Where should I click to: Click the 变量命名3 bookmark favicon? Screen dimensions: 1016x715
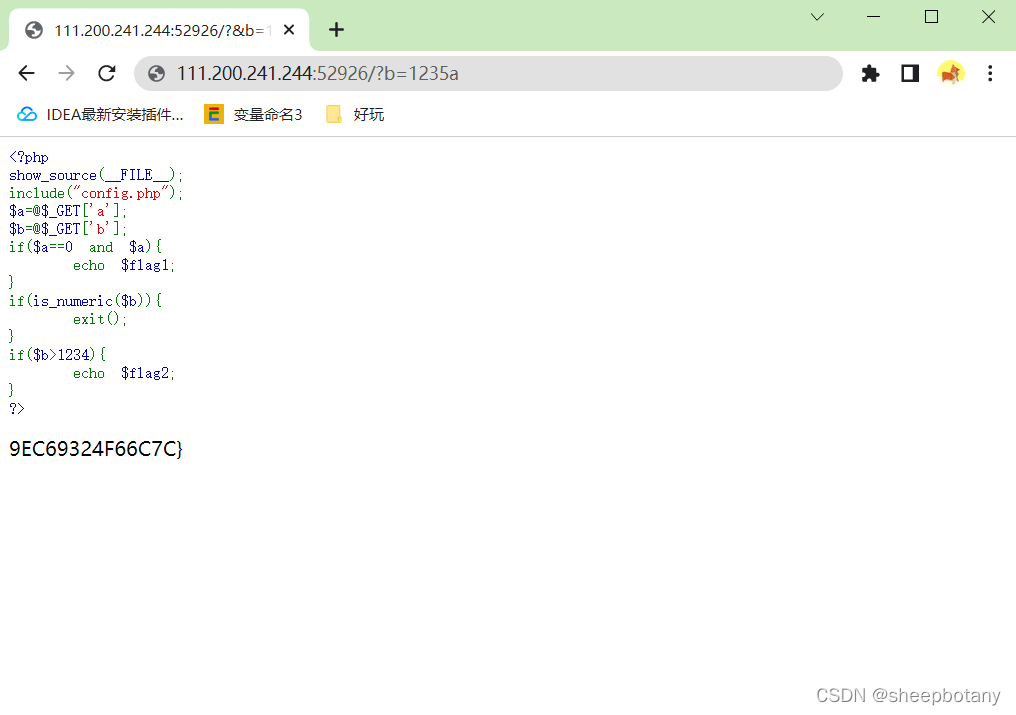[214, 115]
